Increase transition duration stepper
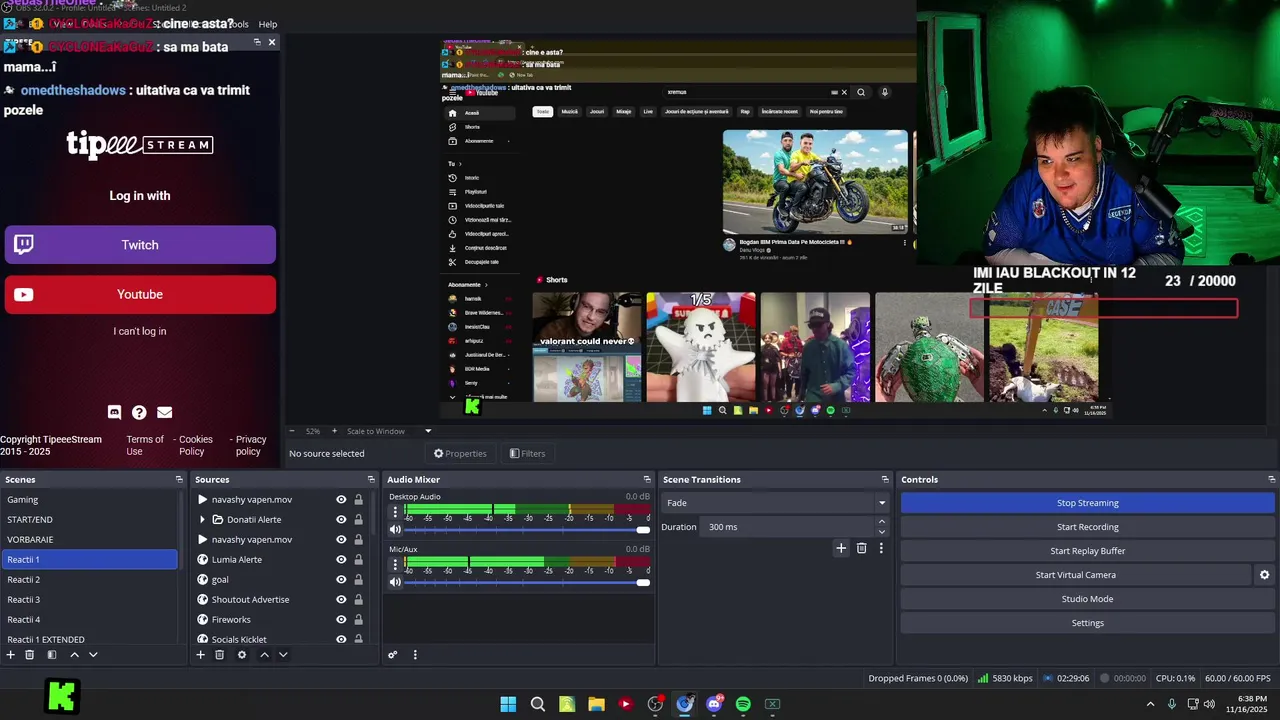1280x720 pixels. click(x=881, y=522)
